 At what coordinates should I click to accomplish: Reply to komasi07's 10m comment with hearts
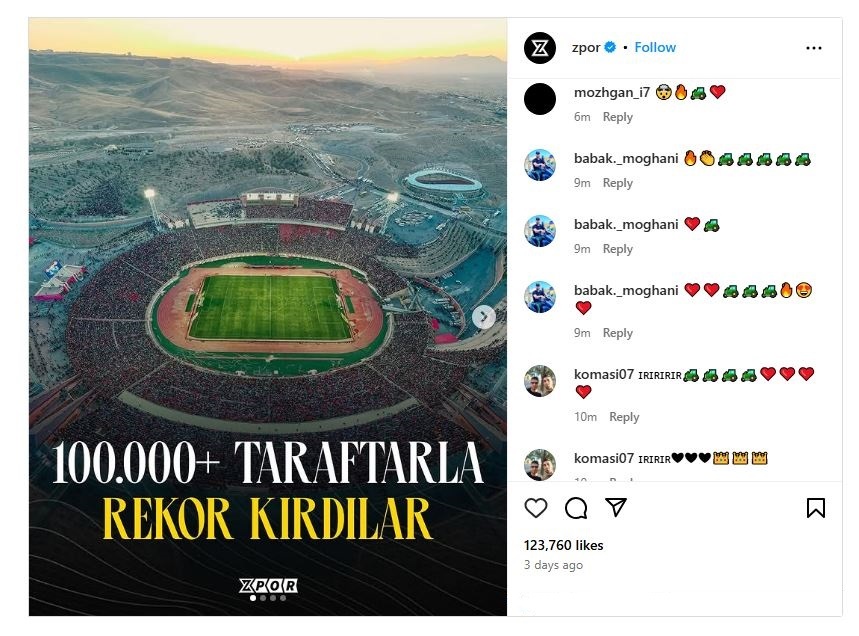pyautogui.click(x=624, y=417)
